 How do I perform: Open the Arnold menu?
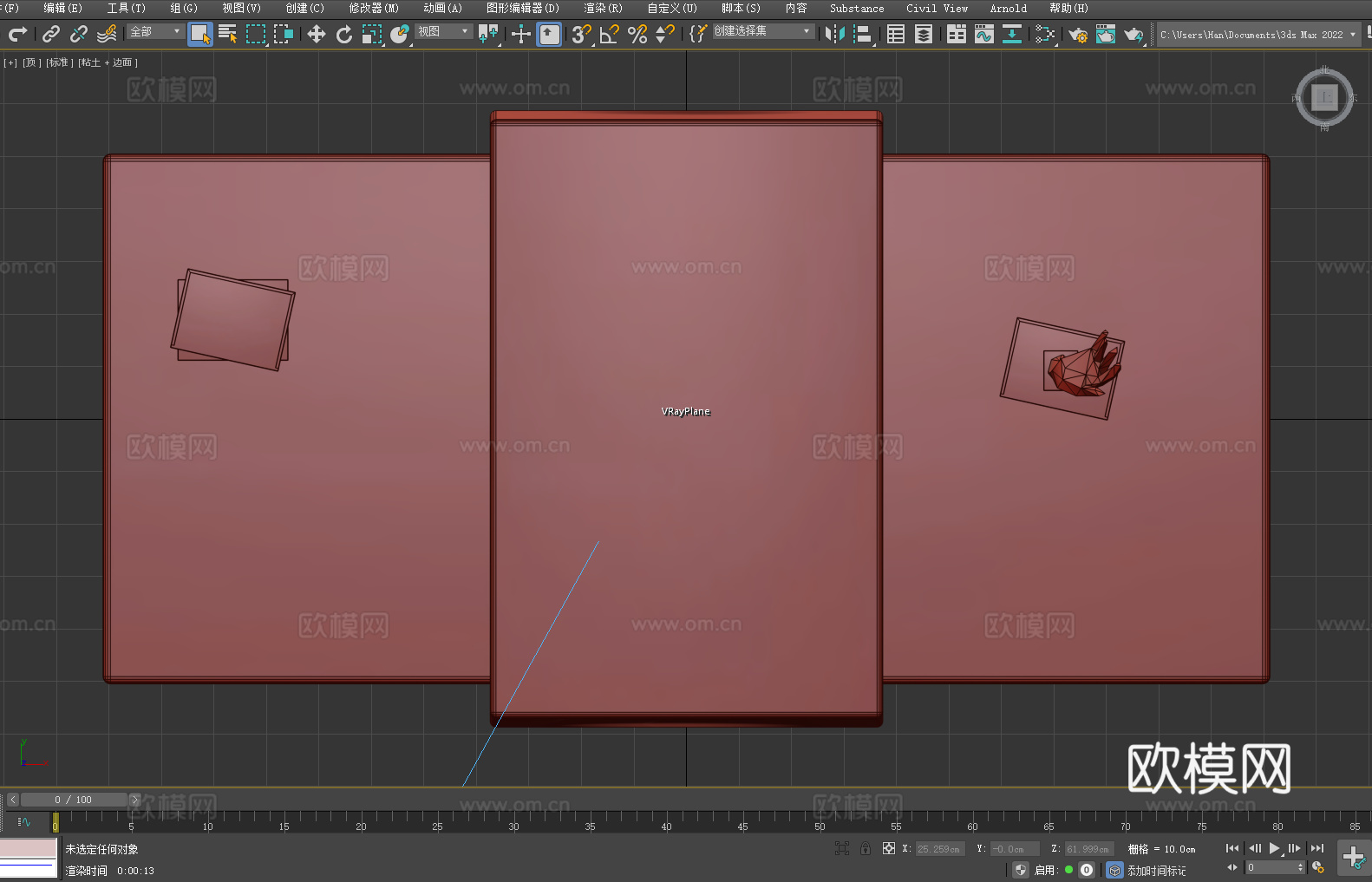(1009, 8)
